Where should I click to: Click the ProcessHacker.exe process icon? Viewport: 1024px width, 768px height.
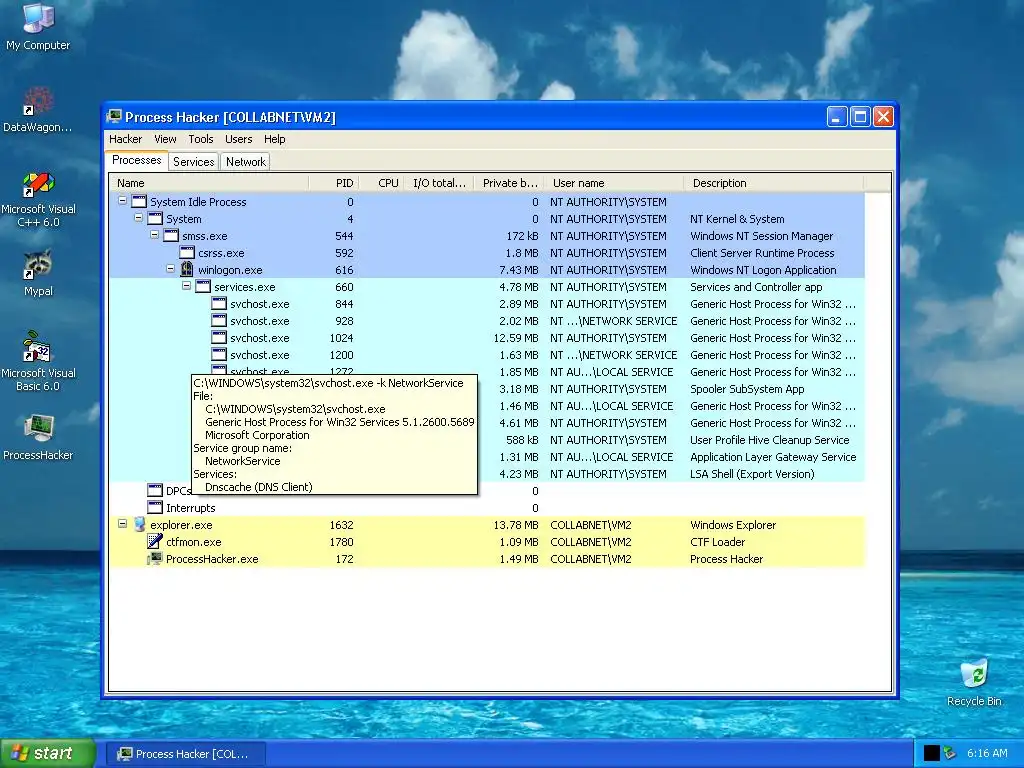coord(155,558)
